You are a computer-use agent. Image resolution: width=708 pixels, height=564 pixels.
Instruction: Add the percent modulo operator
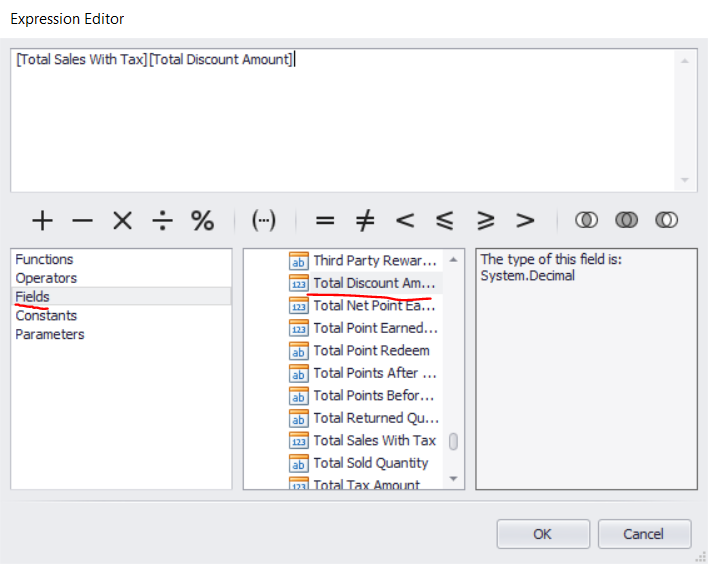point(202,221)
